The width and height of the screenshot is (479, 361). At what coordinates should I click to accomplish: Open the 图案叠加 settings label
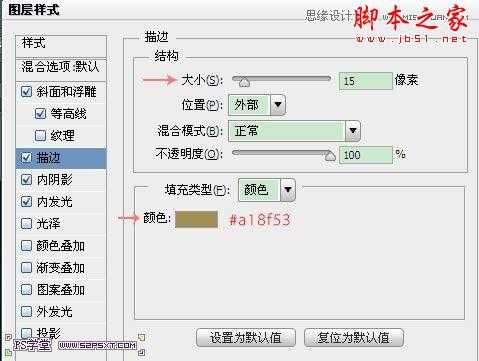tap(61, 290)
